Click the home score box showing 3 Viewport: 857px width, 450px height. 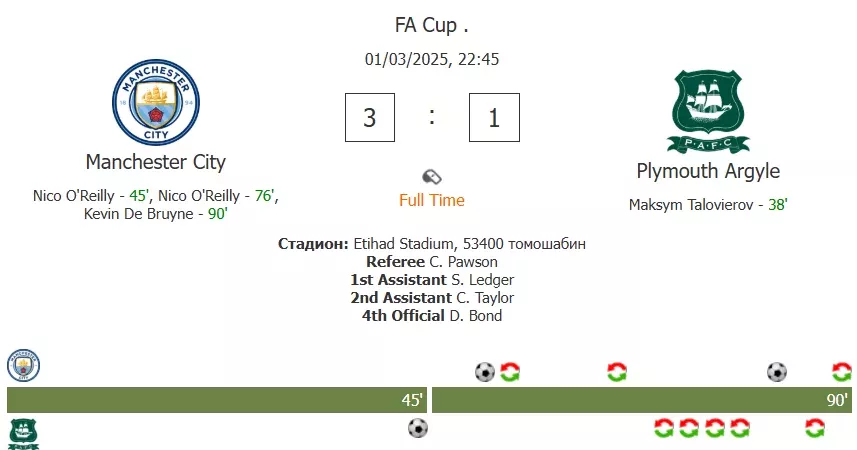point(370,118)
